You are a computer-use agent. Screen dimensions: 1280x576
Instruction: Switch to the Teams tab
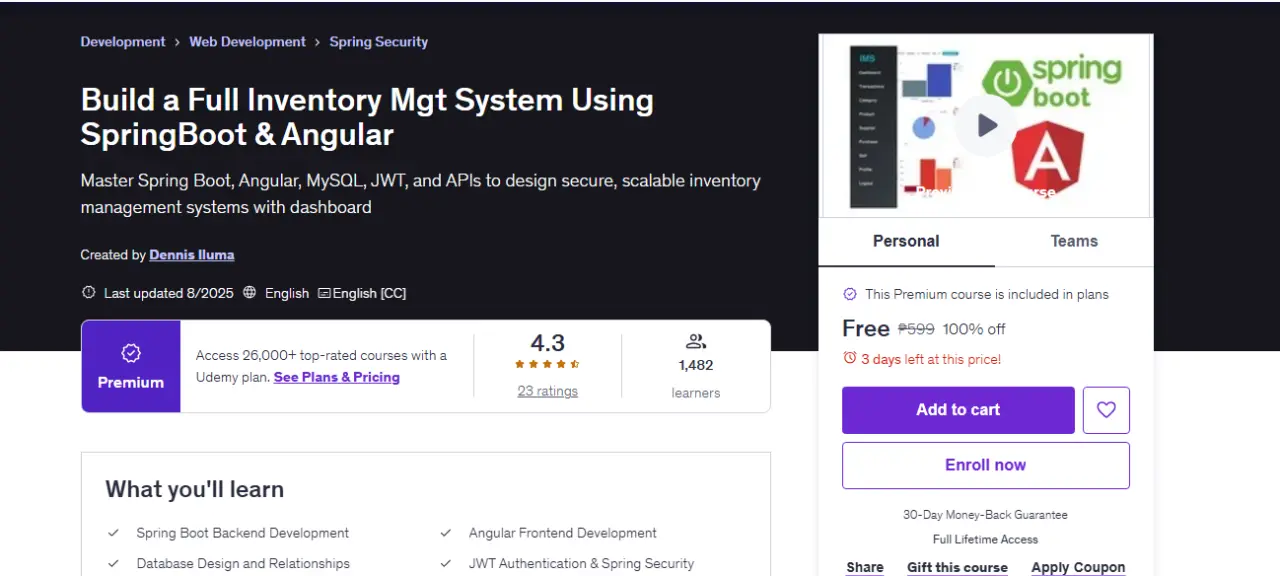pyautogui.click(x=1074, y=241)
